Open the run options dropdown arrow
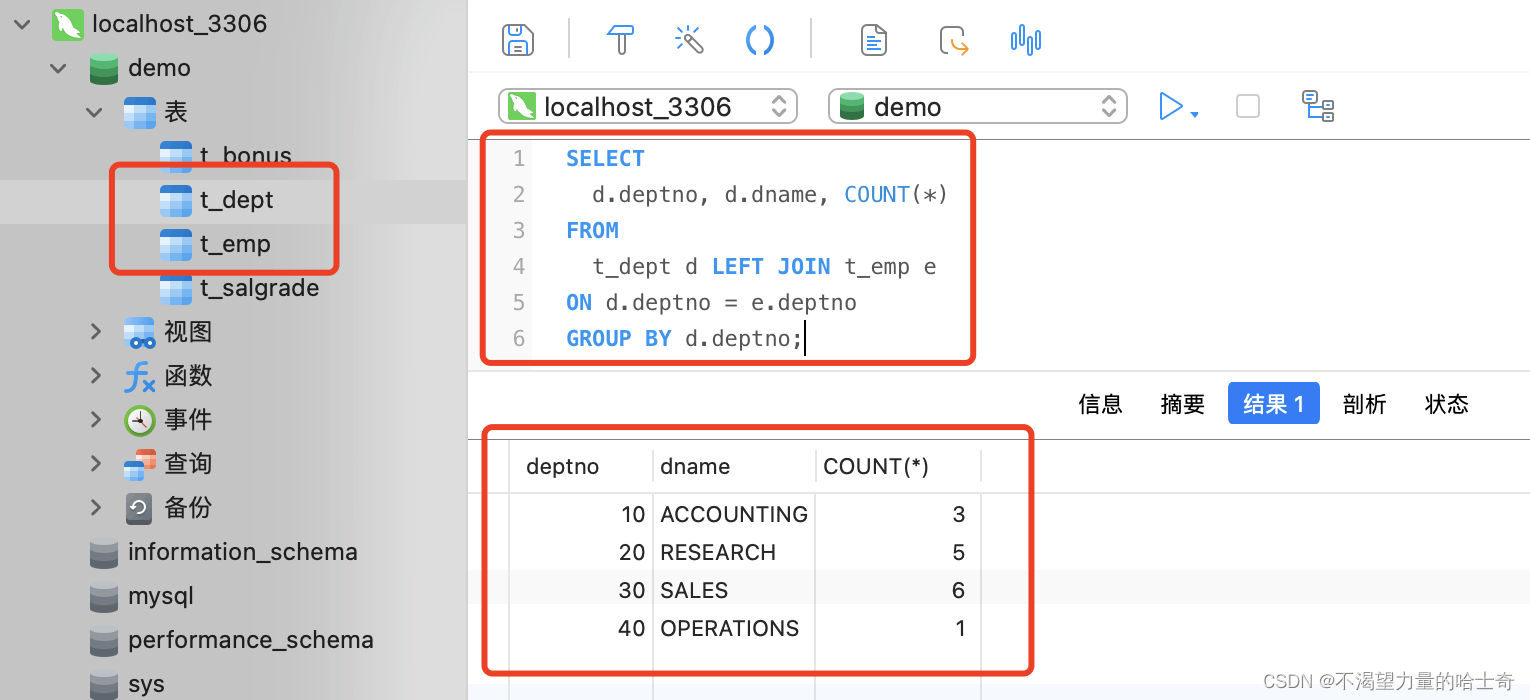Viewport: 1530px width, 700px height. coord(1194,113)
